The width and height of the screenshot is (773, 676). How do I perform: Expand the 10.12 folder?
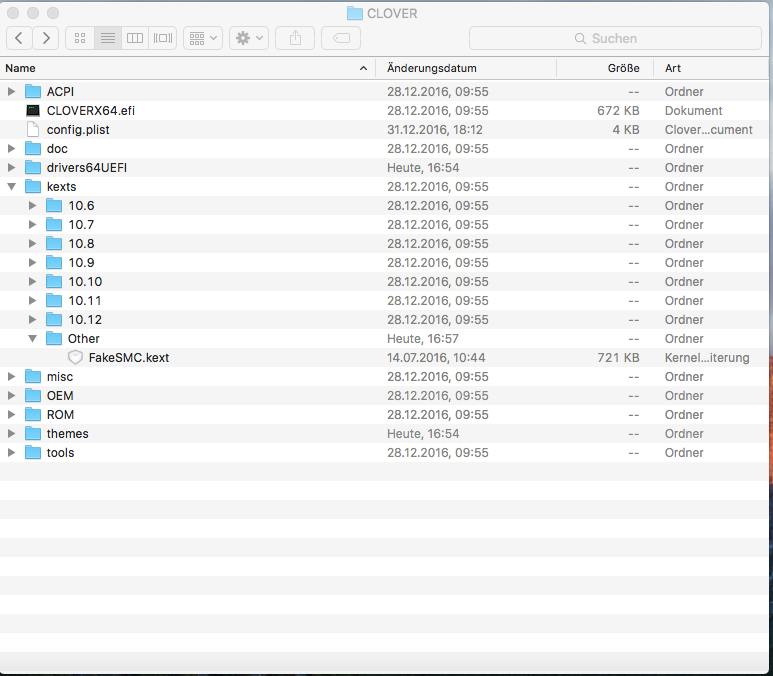pos(33,319)
